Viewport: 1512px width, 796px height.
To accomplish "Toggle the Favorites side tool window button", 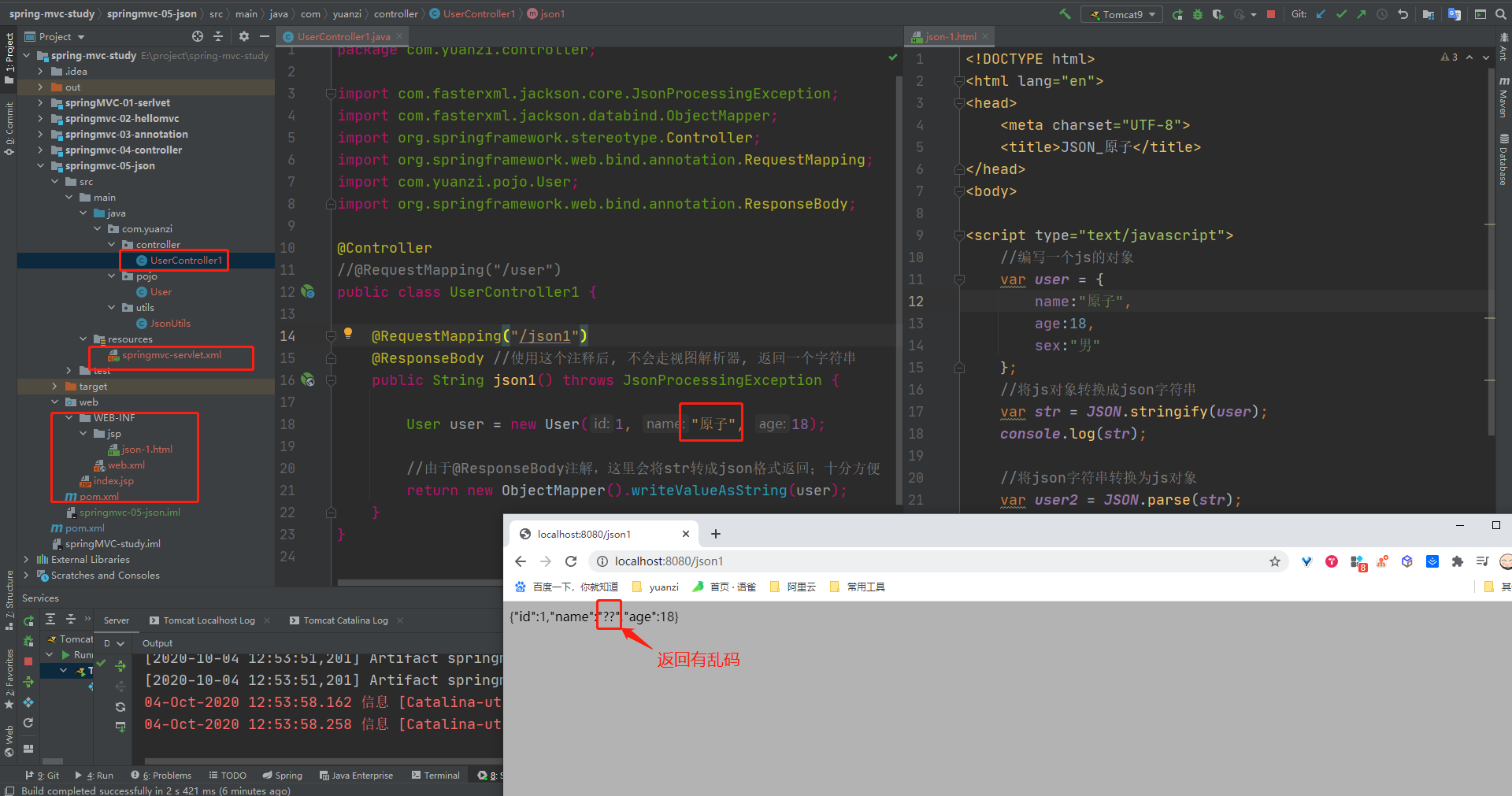I will [9, 679].
